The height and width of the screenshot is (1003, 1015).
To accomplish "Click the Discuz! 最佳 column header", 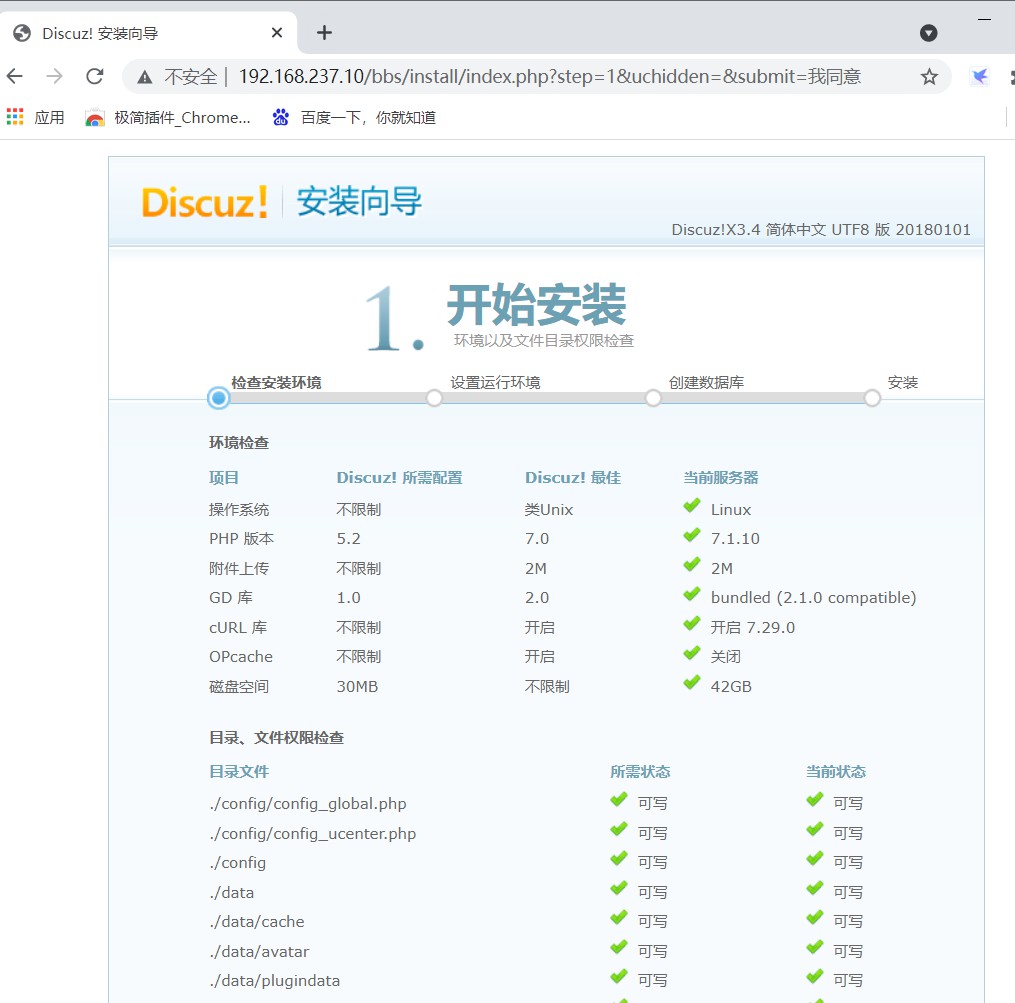I will [x=573, y=478].
